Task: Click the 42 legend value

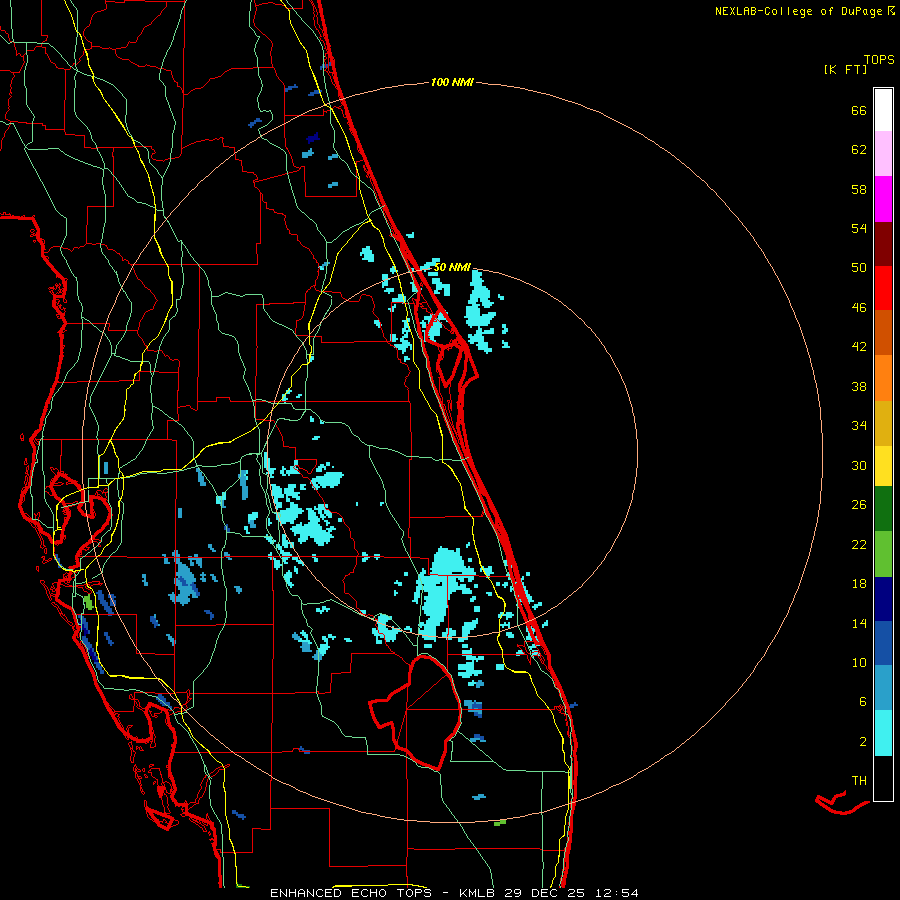Action: [859, 347]
